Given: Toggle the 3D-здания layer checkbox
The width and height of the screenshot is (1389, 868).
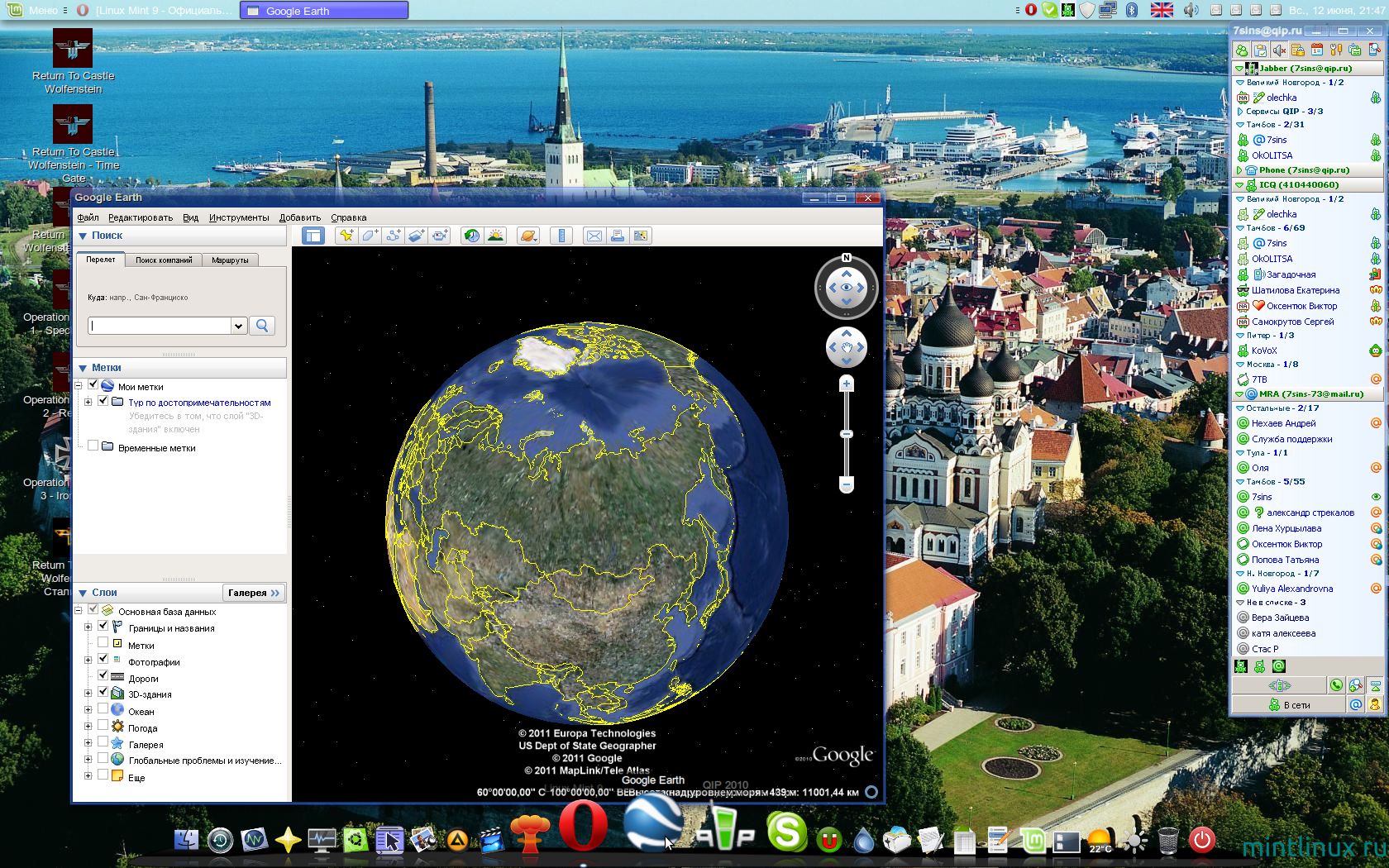Looking at the screenshot, I should click(x=103, y=693).
